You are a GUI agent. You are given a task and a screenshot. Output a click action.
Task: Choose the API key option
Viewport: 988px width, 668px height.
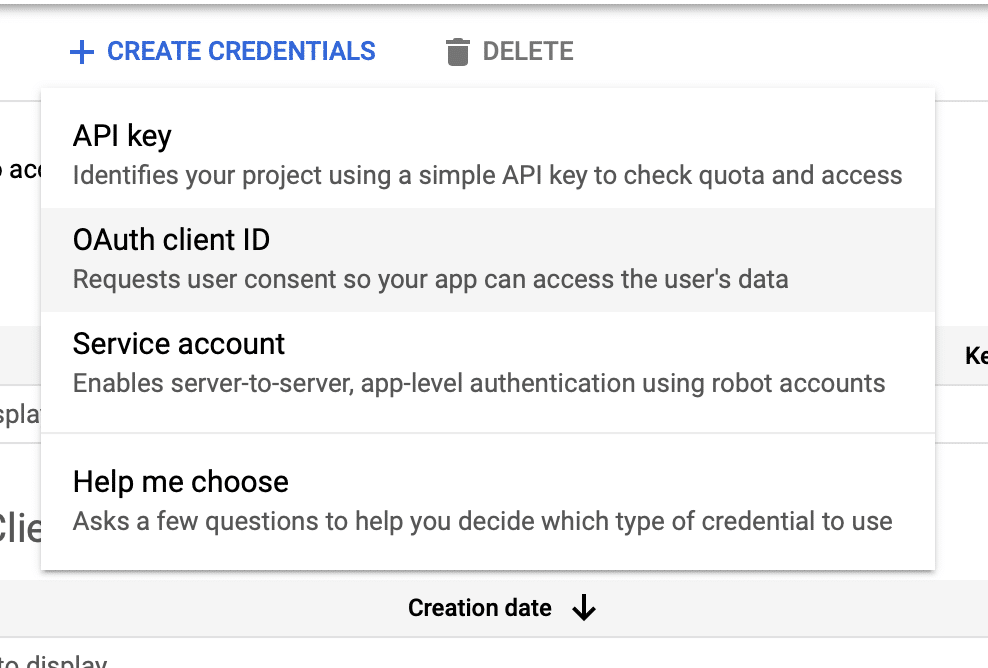tap(122, 136)
